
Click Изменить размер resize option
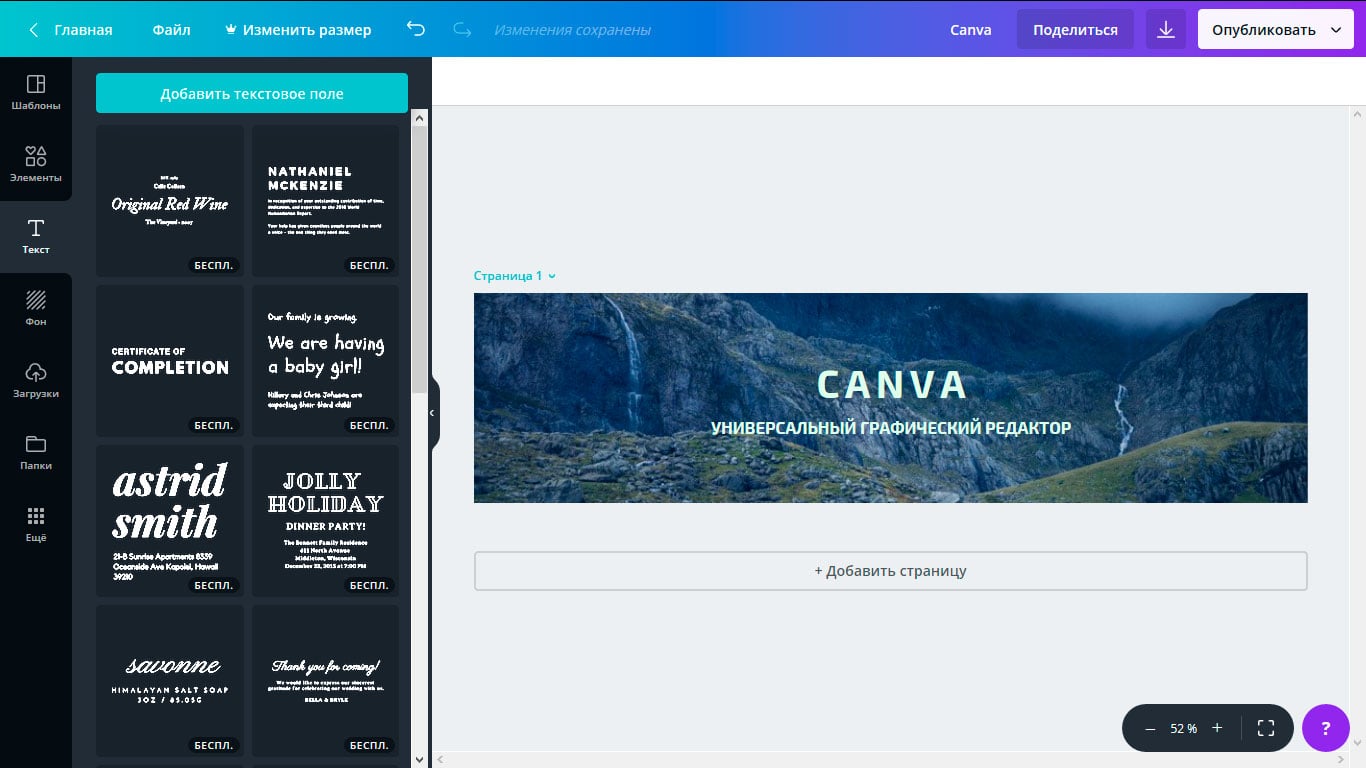(x=299, y=30)
